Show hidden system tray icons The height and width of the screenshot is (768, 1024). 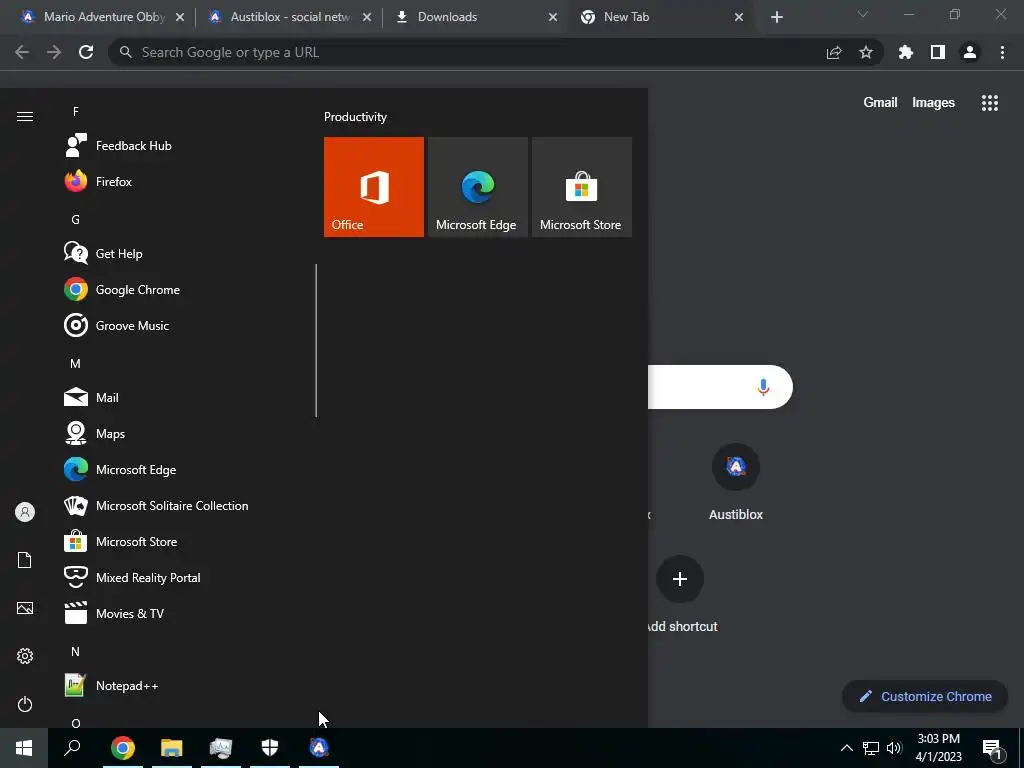click(x=846, y=748)
